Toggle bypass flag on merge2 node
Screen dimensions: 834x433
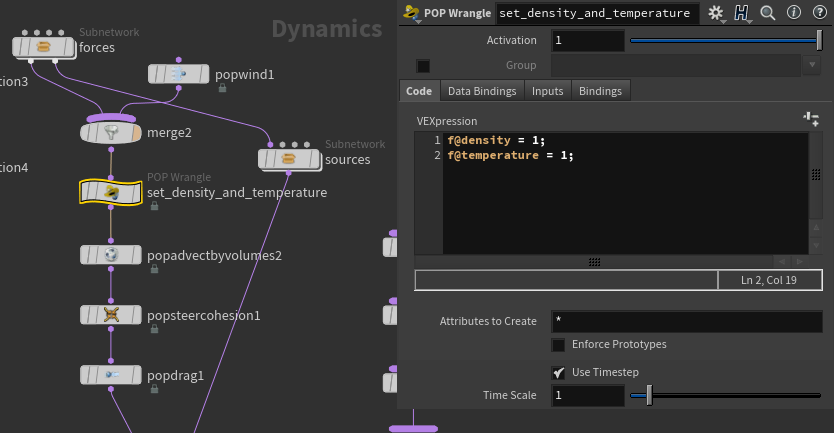coord(87,132)
